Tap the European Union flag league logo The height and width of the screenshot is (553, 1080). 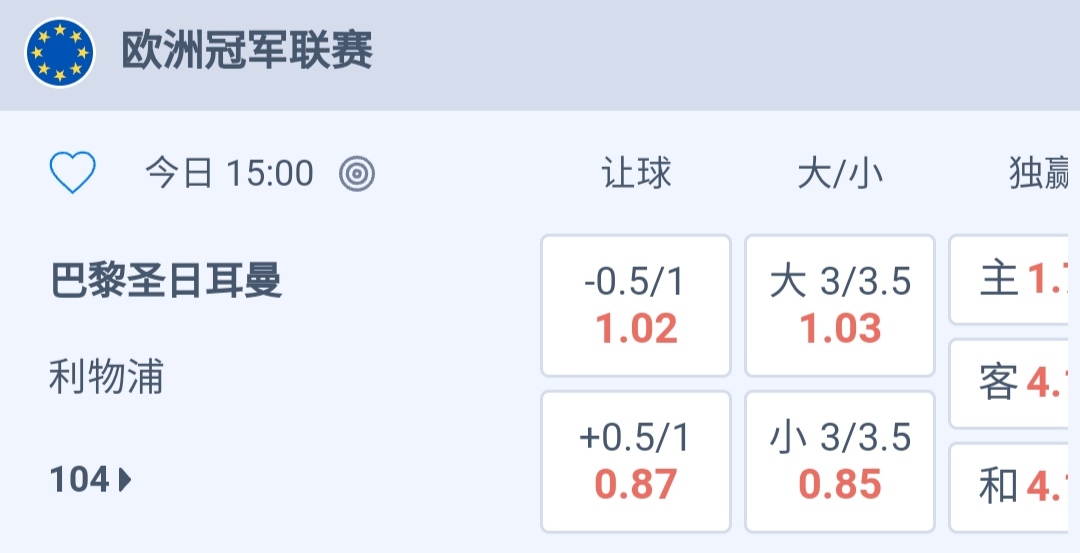click(x=60, y=53)
